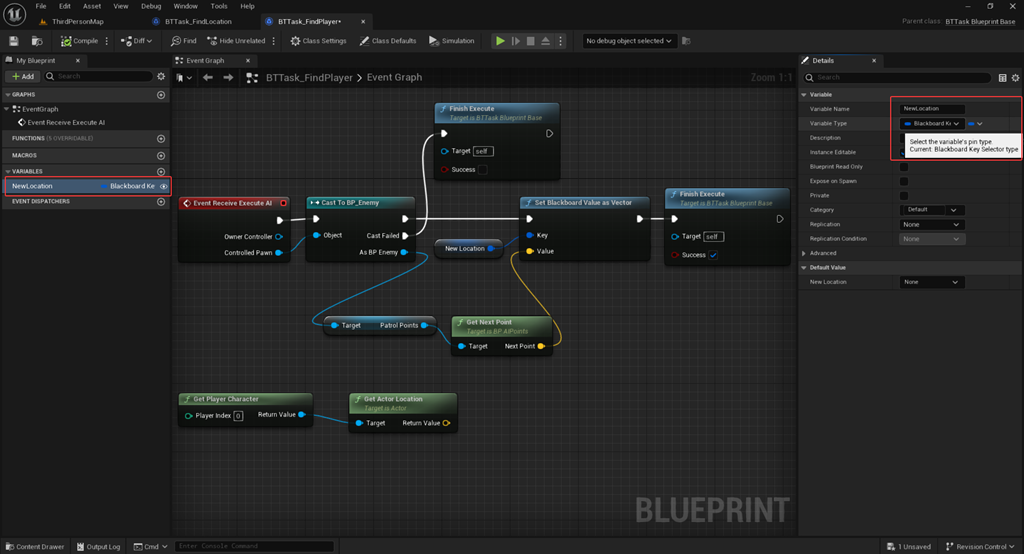Viewport: 1024px width, 554px height.
Task: Compile the blueprint
Action: tap(79, 41)
